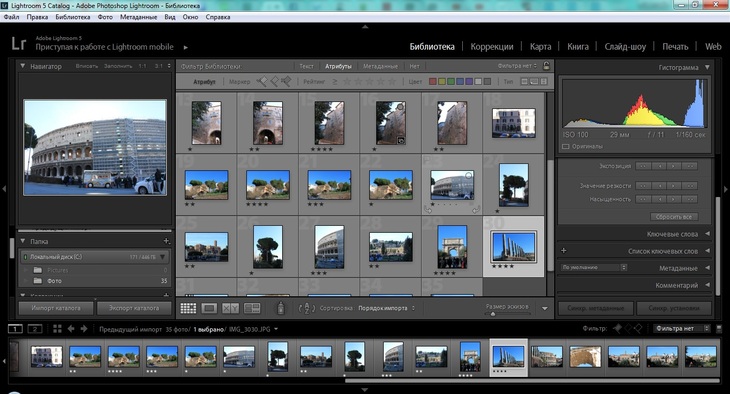Click the filmstrip grid icon
Image resolution: width=730 pixels, height=394 pixels.
[57, 329]
